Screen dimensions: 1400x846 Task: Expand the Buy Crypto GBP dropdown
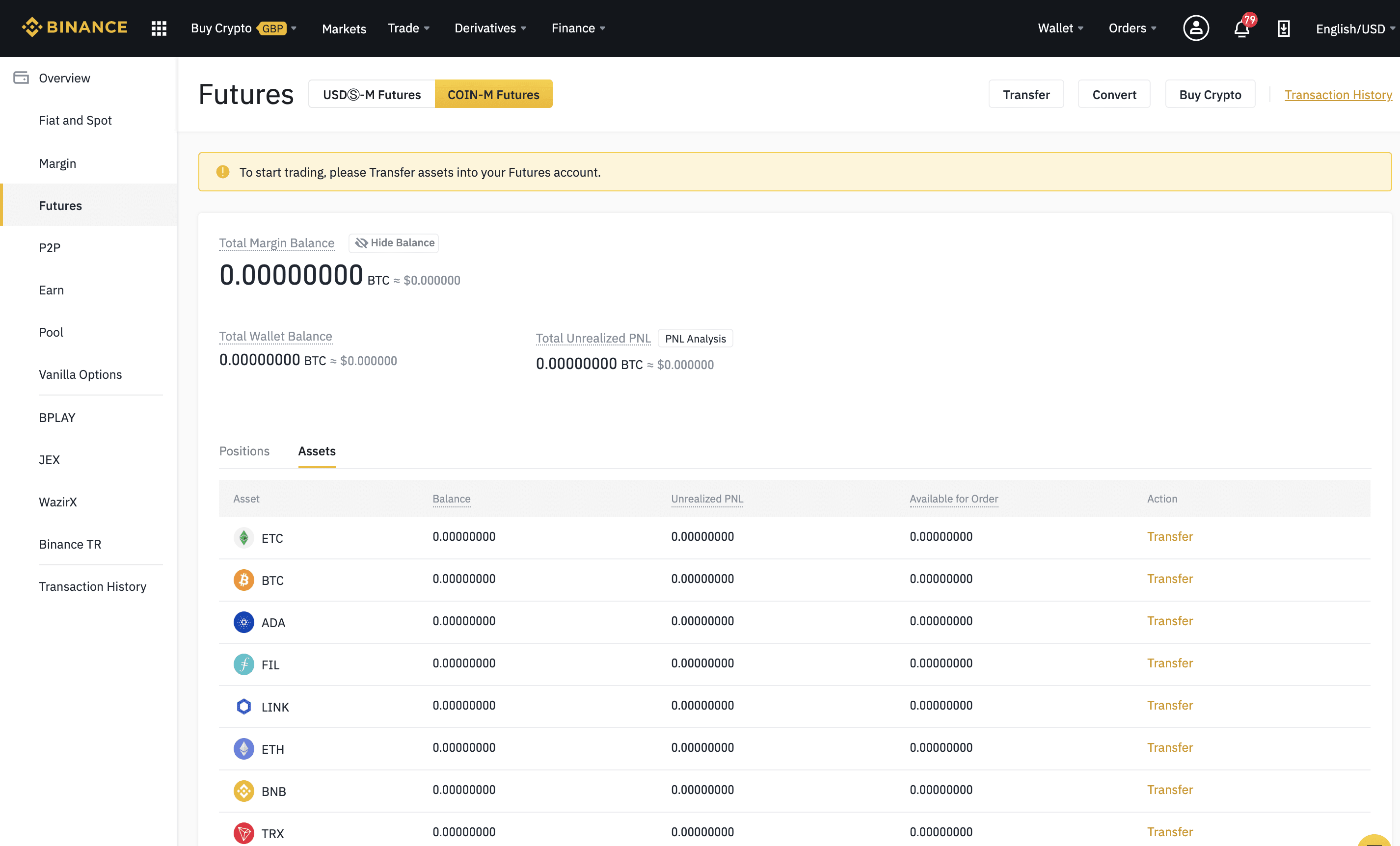pyautogui.click(x=244, y=28)
